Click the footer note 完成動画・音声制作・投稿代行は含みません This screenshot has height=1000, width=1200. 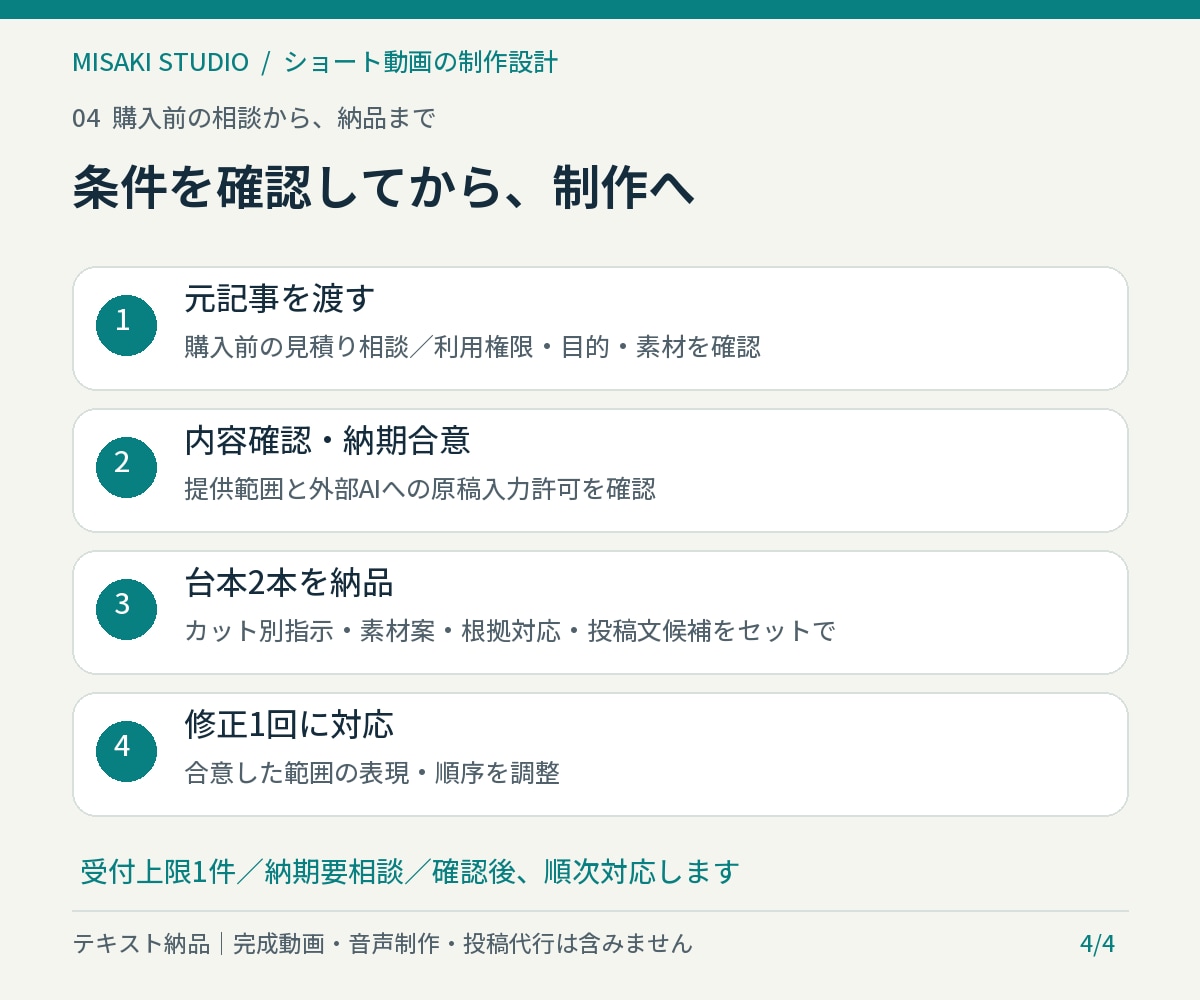point(463,943)
